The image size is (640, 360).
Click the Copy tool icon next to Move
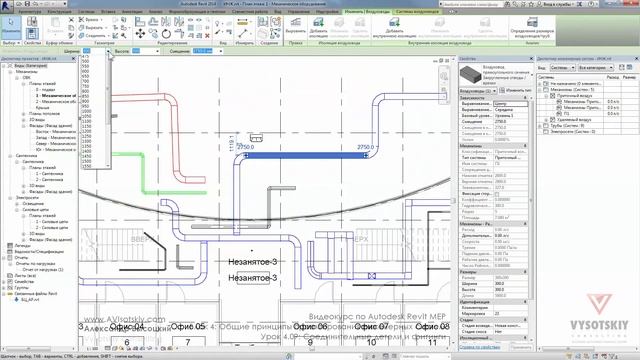tap(153, 33)
